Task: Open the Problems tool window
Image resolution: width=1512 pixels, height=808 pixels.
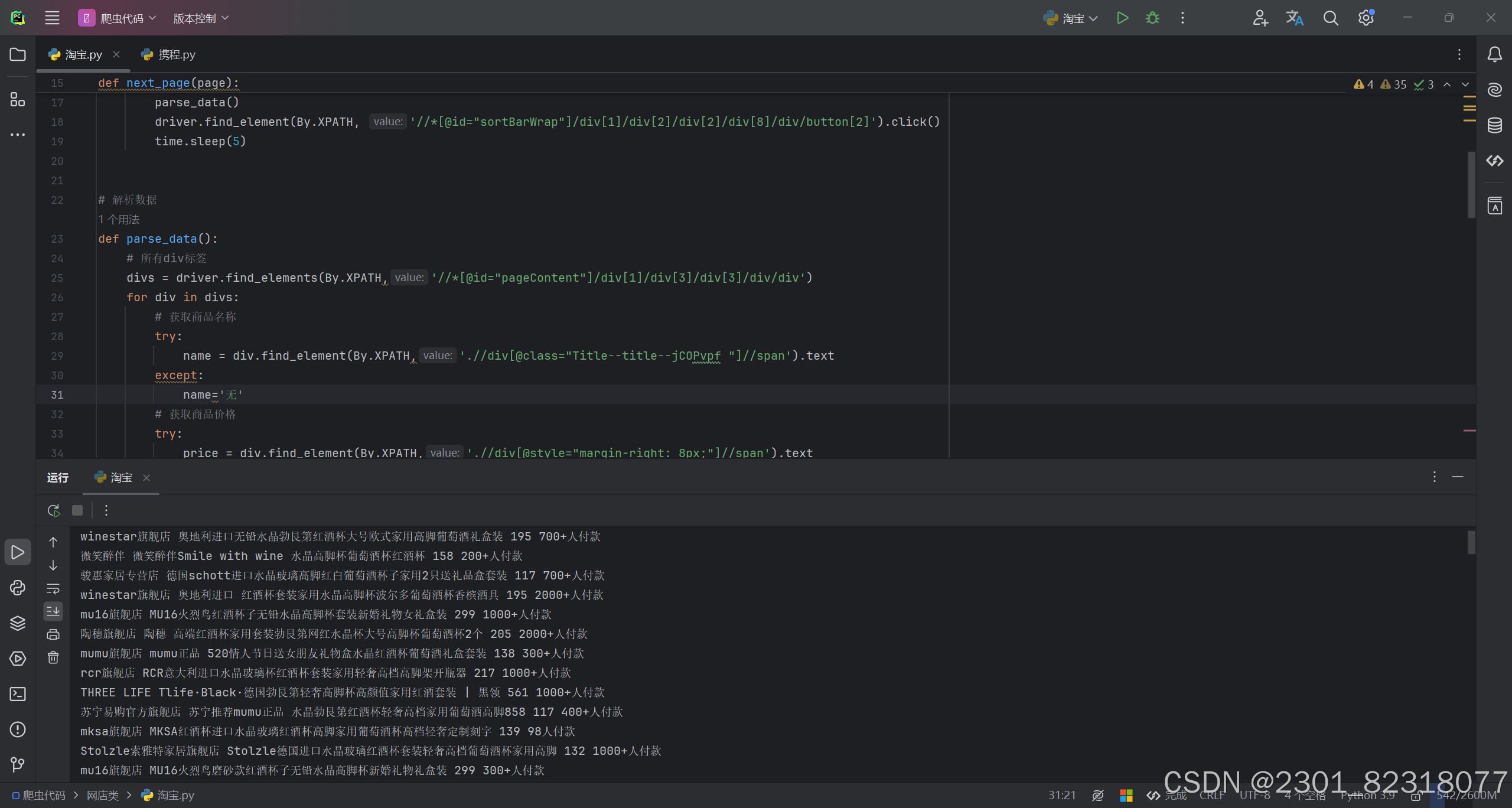Action: click(18, 729)
